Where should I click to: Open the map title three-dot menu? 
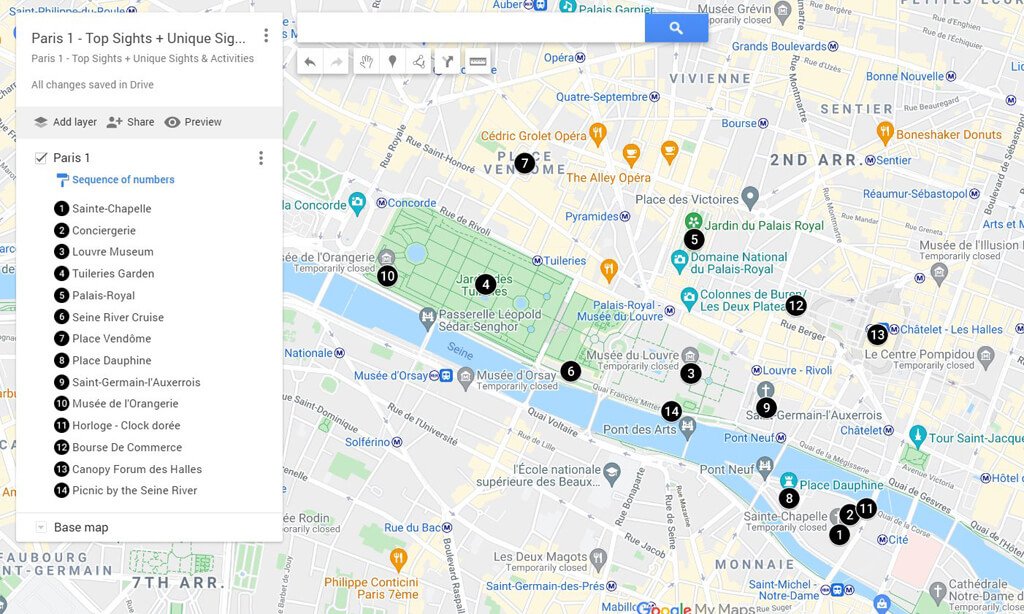(266, 36)
